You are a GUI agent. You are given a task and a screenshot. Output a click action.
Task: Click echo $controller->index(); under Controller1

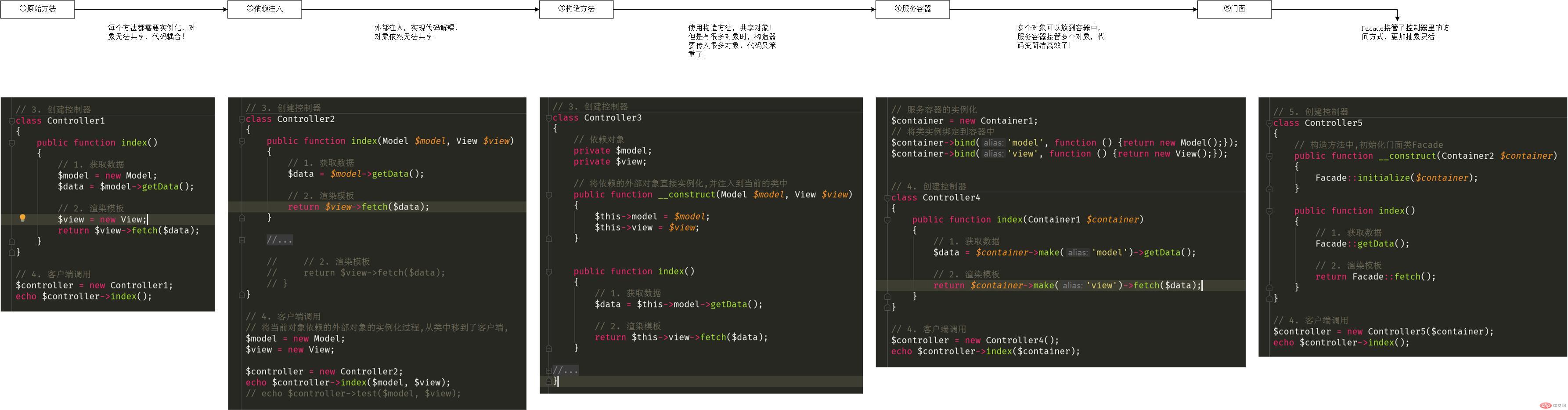[x=84, y=296]
